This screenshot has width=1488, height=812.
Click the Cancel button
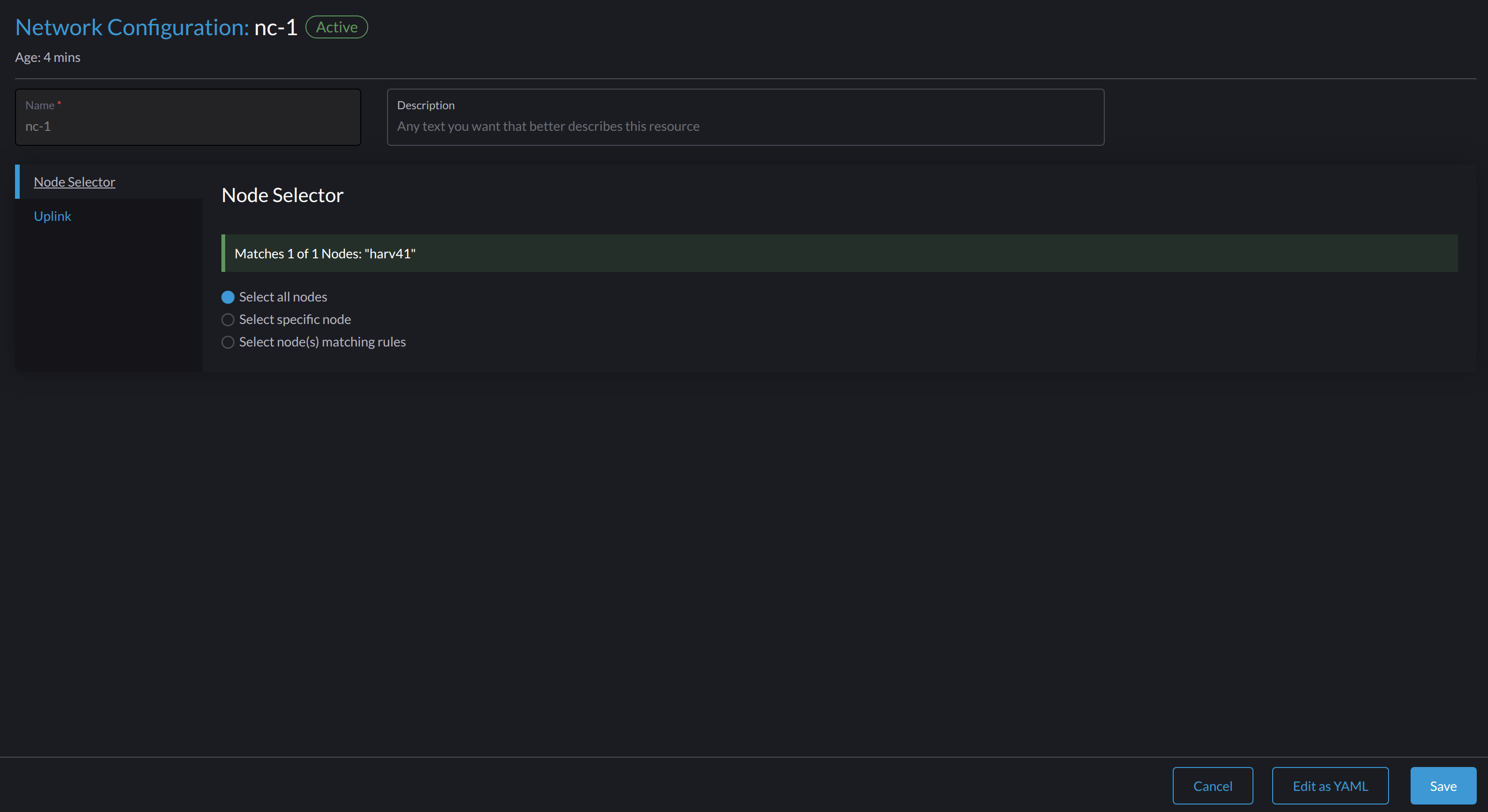1213,785
